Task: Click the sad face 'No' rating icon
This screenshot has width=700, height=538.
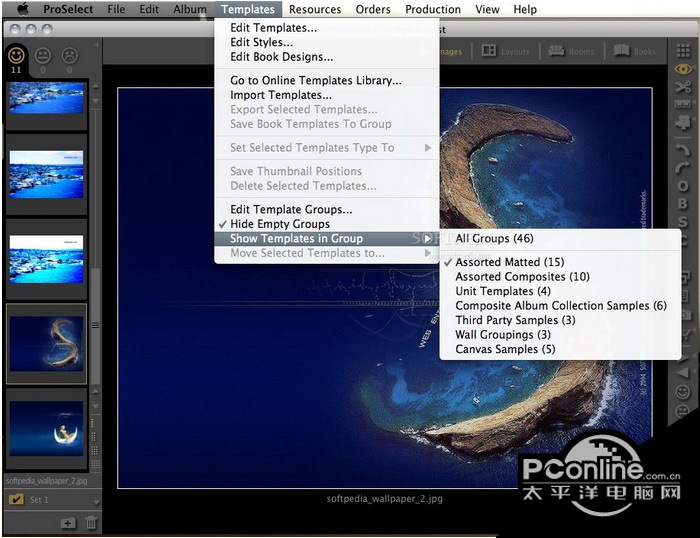Action: pyautogui.click(x=70, y=56)
